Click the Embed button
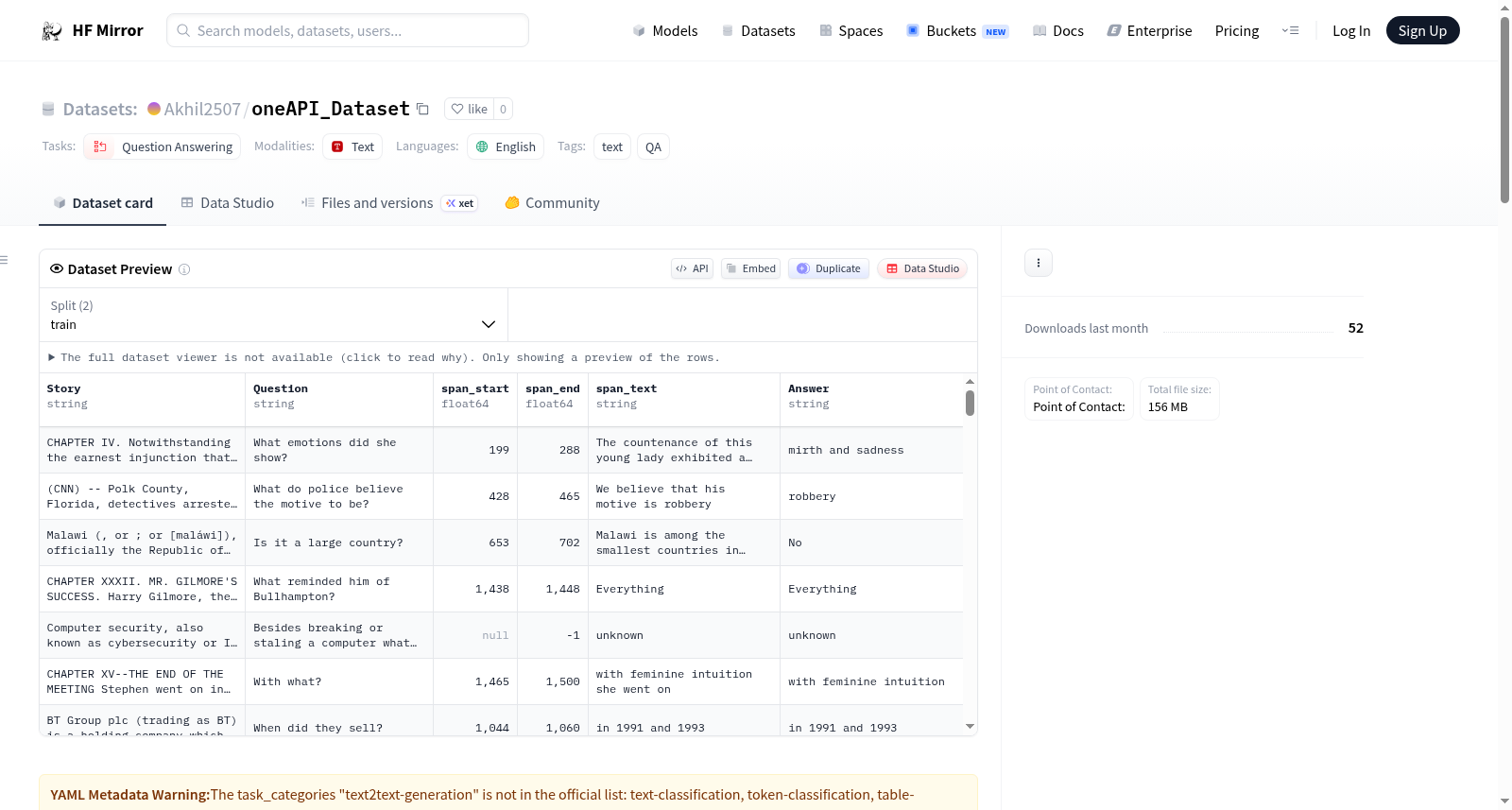Viewport: 1512px width, 810px height. tap(751, 268)
